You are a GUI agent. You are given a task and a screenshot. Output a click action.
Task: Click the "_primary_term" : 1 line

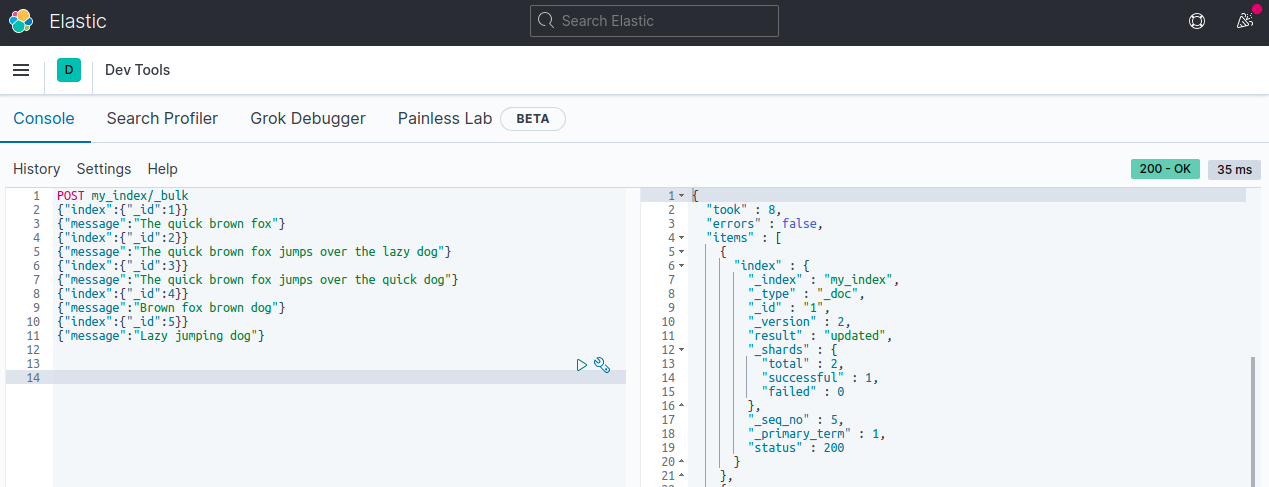coord(817,434)
